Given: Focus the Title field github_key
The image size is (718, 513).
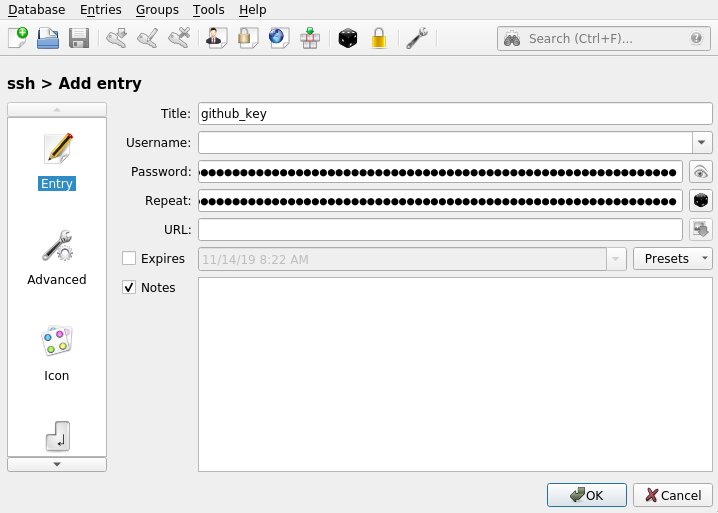Looking at the screenshot, I should point(455,114).
